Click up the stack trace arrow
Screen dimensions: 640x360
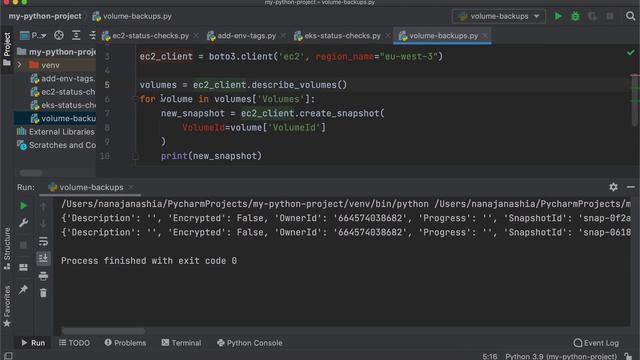(x=43, y=207)
